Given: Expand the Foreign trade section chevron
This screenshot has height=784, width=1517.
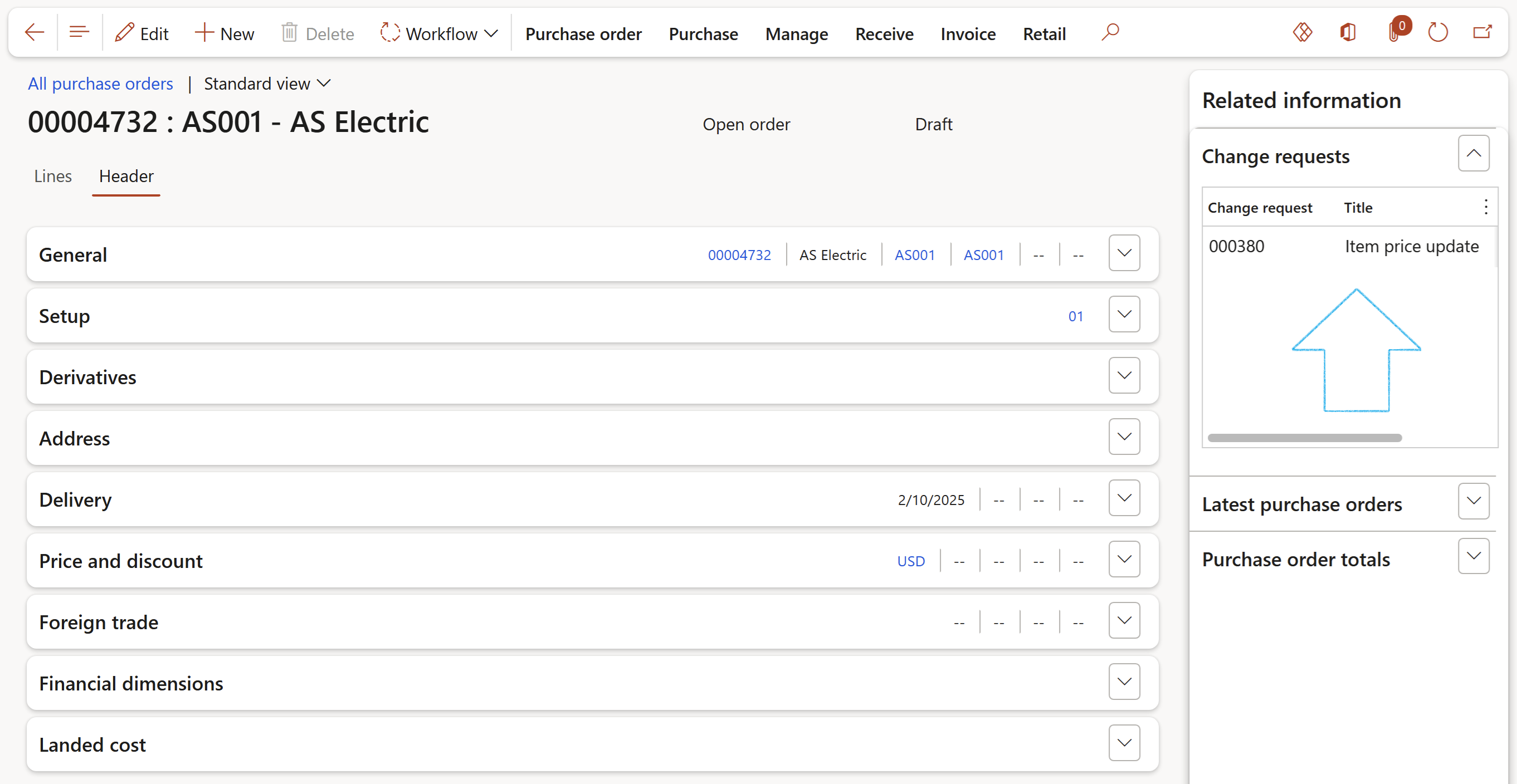Looking at the screenshot, I should click(x=1124, y=620).
